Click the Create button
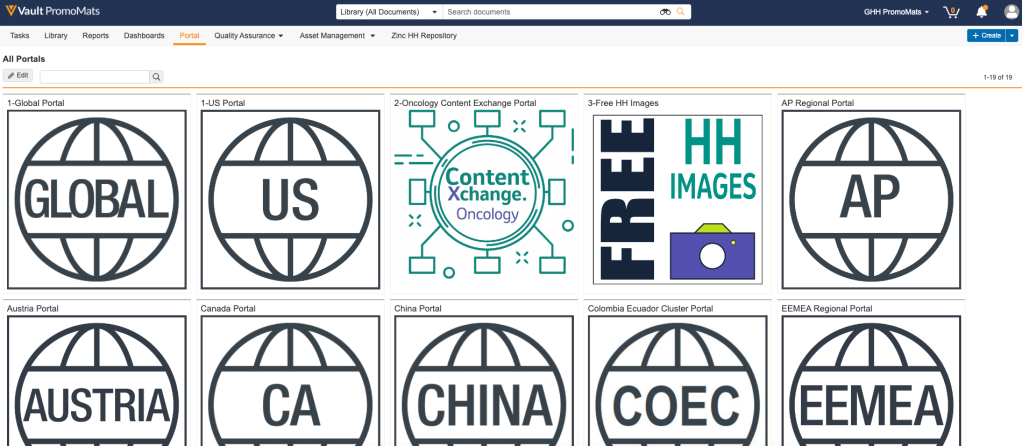 tap(986, 36)
